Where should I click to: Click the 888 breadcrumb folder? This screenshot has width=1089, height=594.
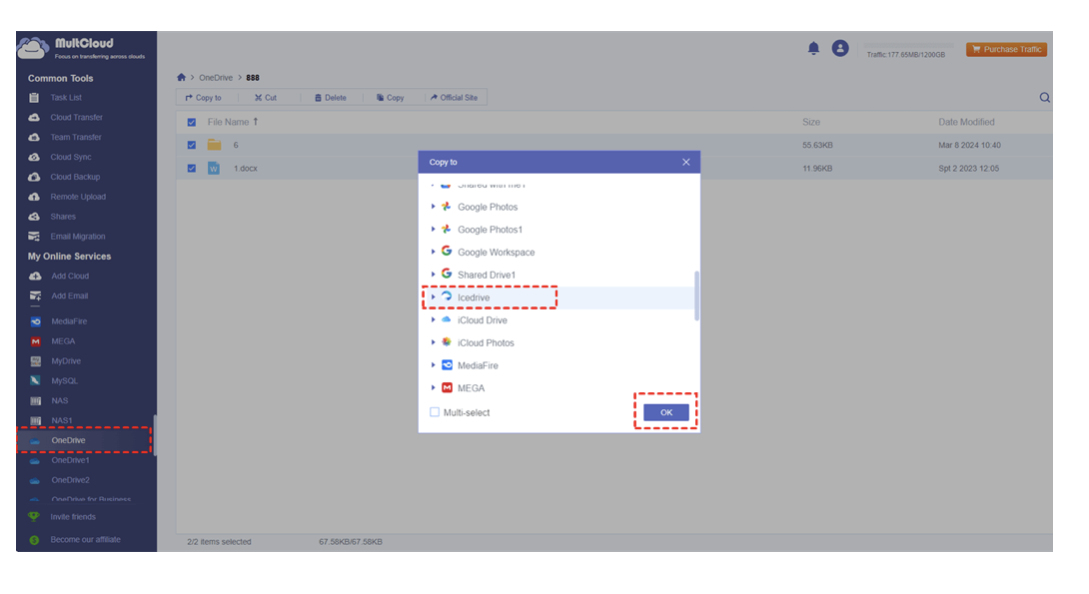click(x=253, y=78)
